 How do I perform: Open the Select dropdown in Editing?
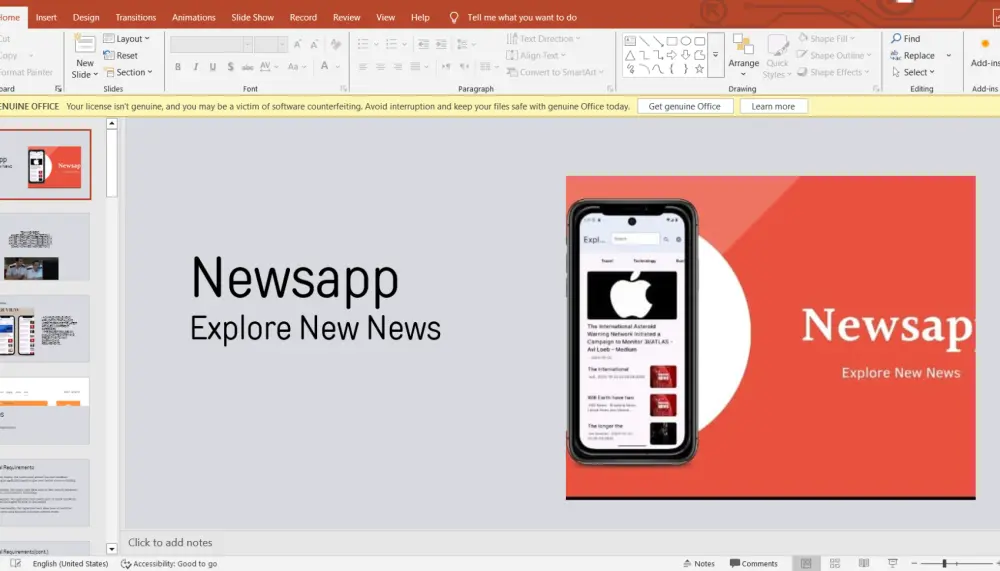913,72
